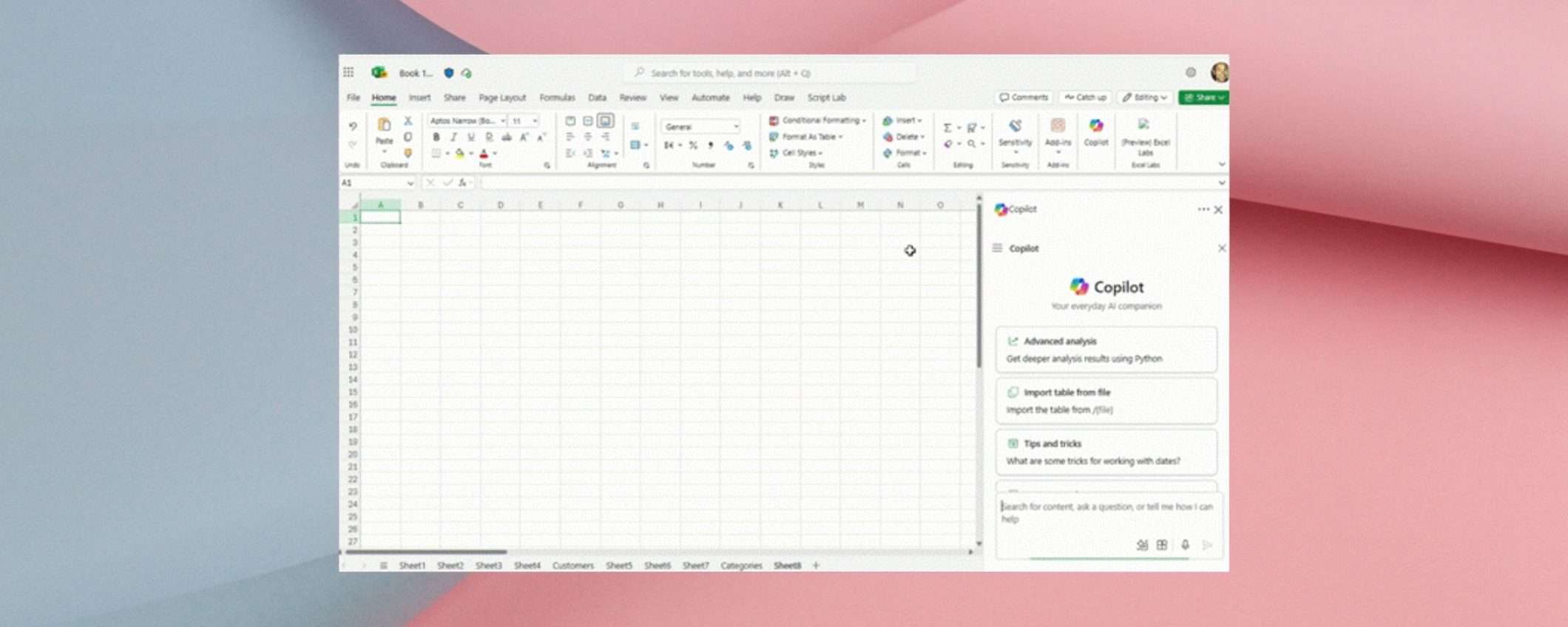Apply the Merge cells icon
This screenshot has height=627, width=1568.
(x=635, y=145)
